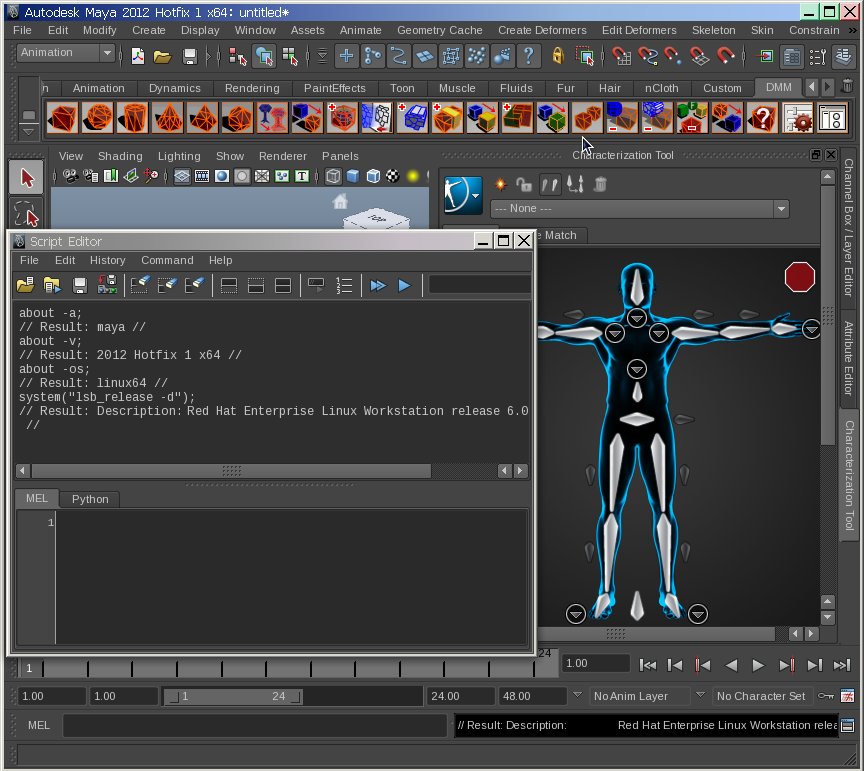Image resolution: width=864 pixels, height=771 pixels.
Task: Open the No Anim Layer dropdown arrow
Action: 577,695
